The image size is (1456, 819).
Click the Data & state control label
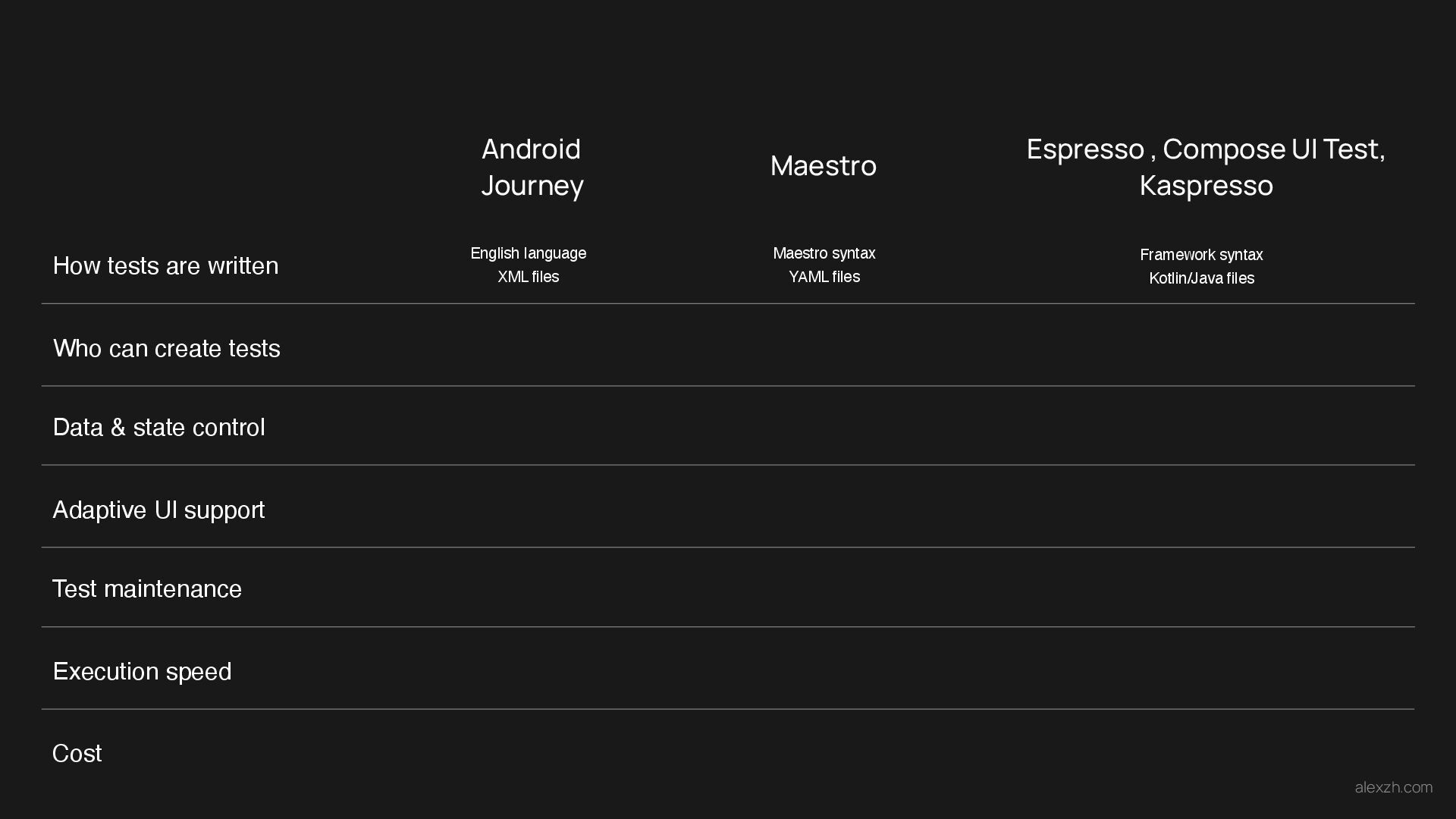click(x=159, y=428)
